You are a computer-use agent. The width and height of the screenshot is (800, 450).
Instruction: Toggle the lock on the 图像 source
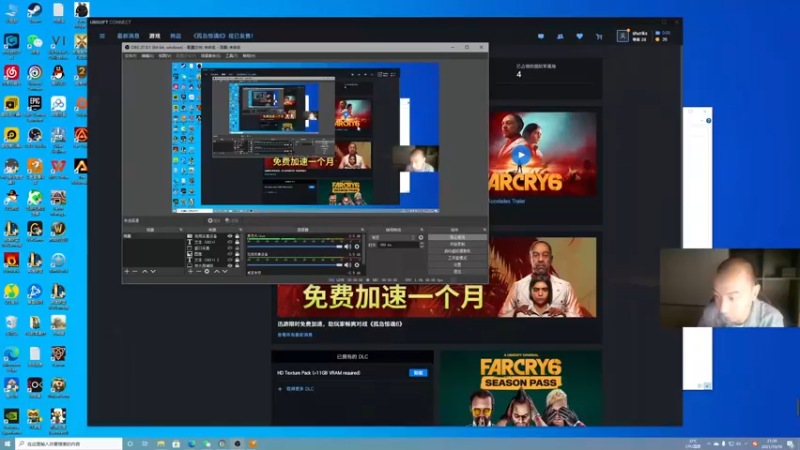pos(237,254)
